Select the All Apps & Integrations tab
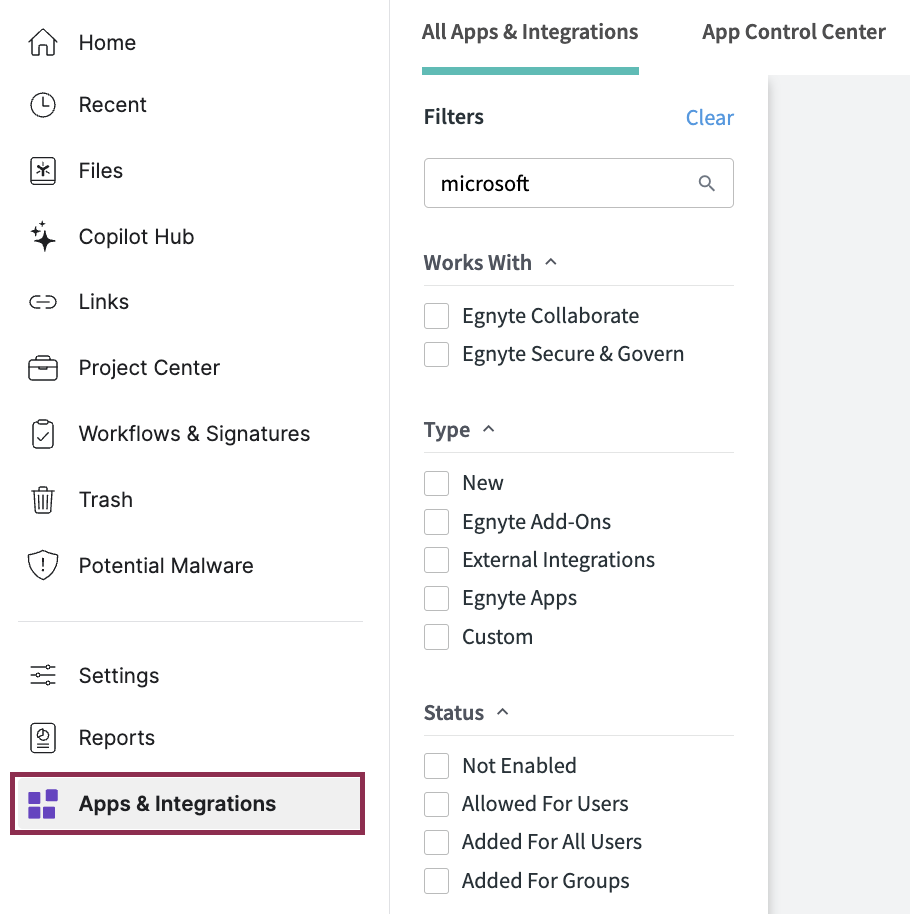 click(530, 32)
